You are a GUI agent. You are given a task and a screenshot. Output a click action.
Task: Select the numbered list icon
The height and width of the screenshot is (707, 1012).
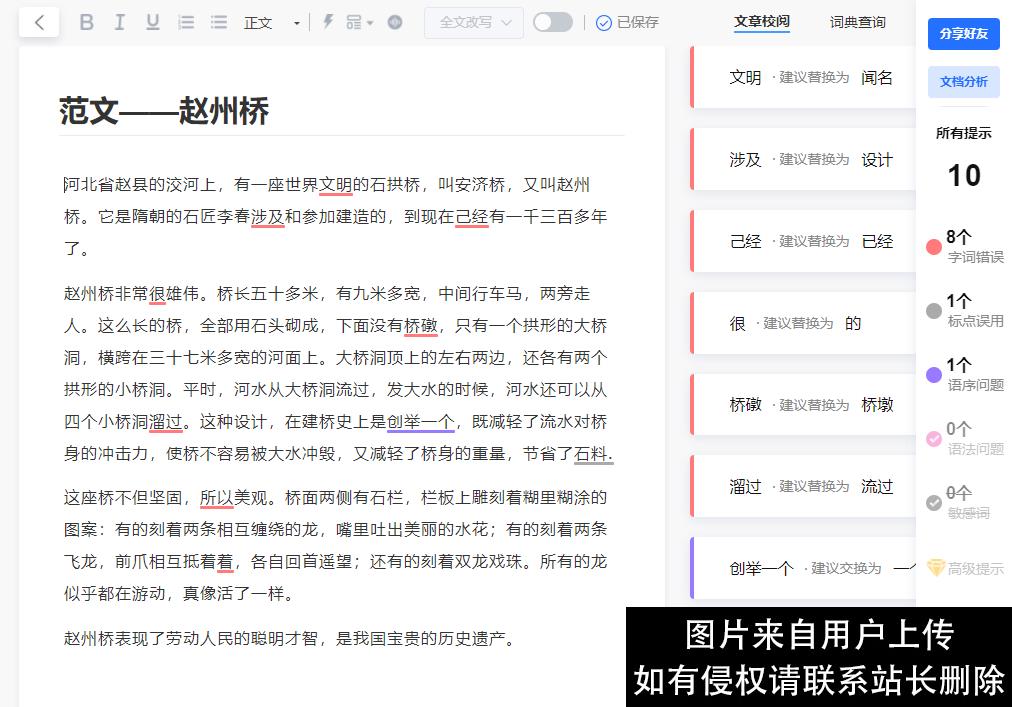click(x=186, y=22)
